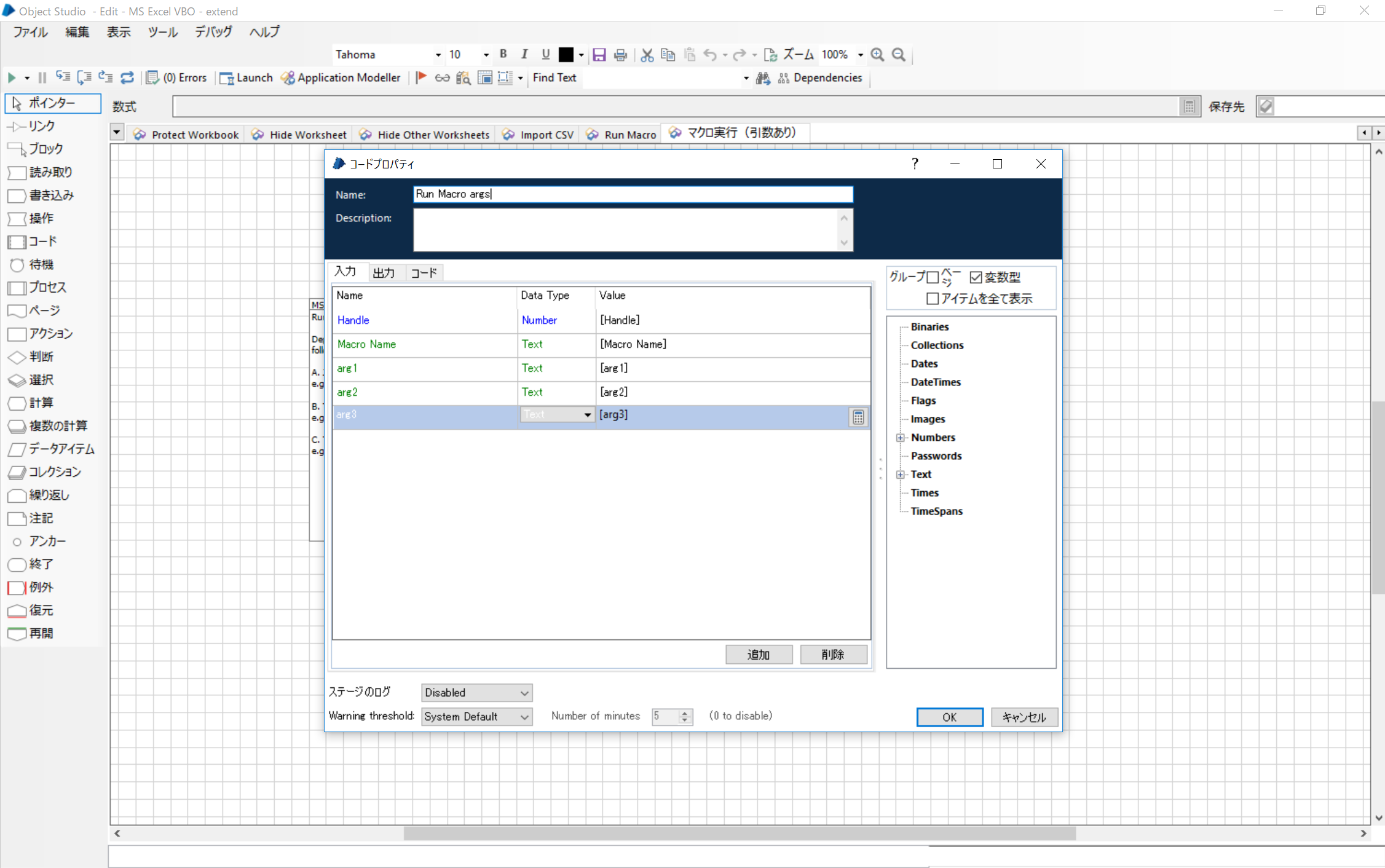Open arg3 Data Type dropdown
Viewport: 1385px width, 868px height.
(x=587, y=415)
